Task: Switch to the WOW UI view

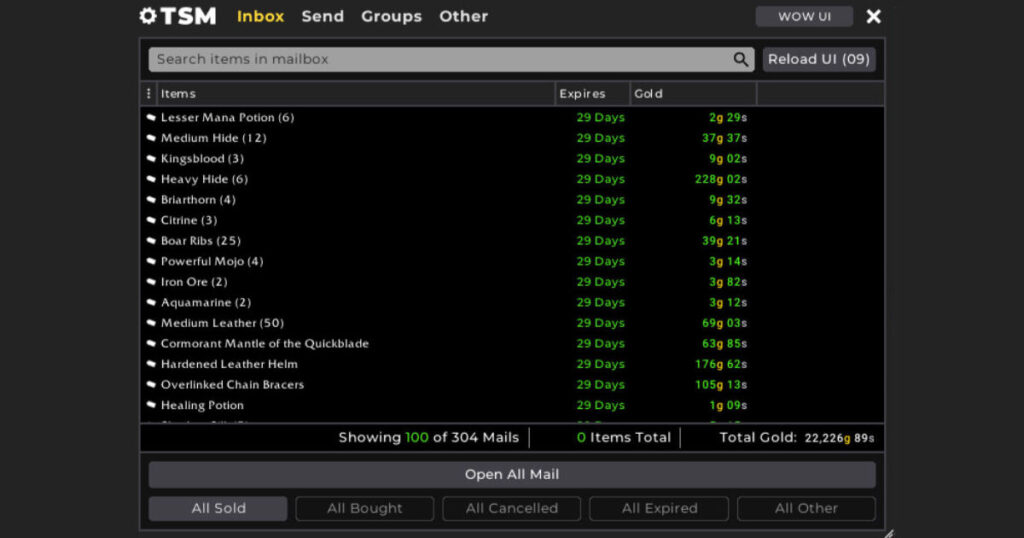Action: (804, 16)
